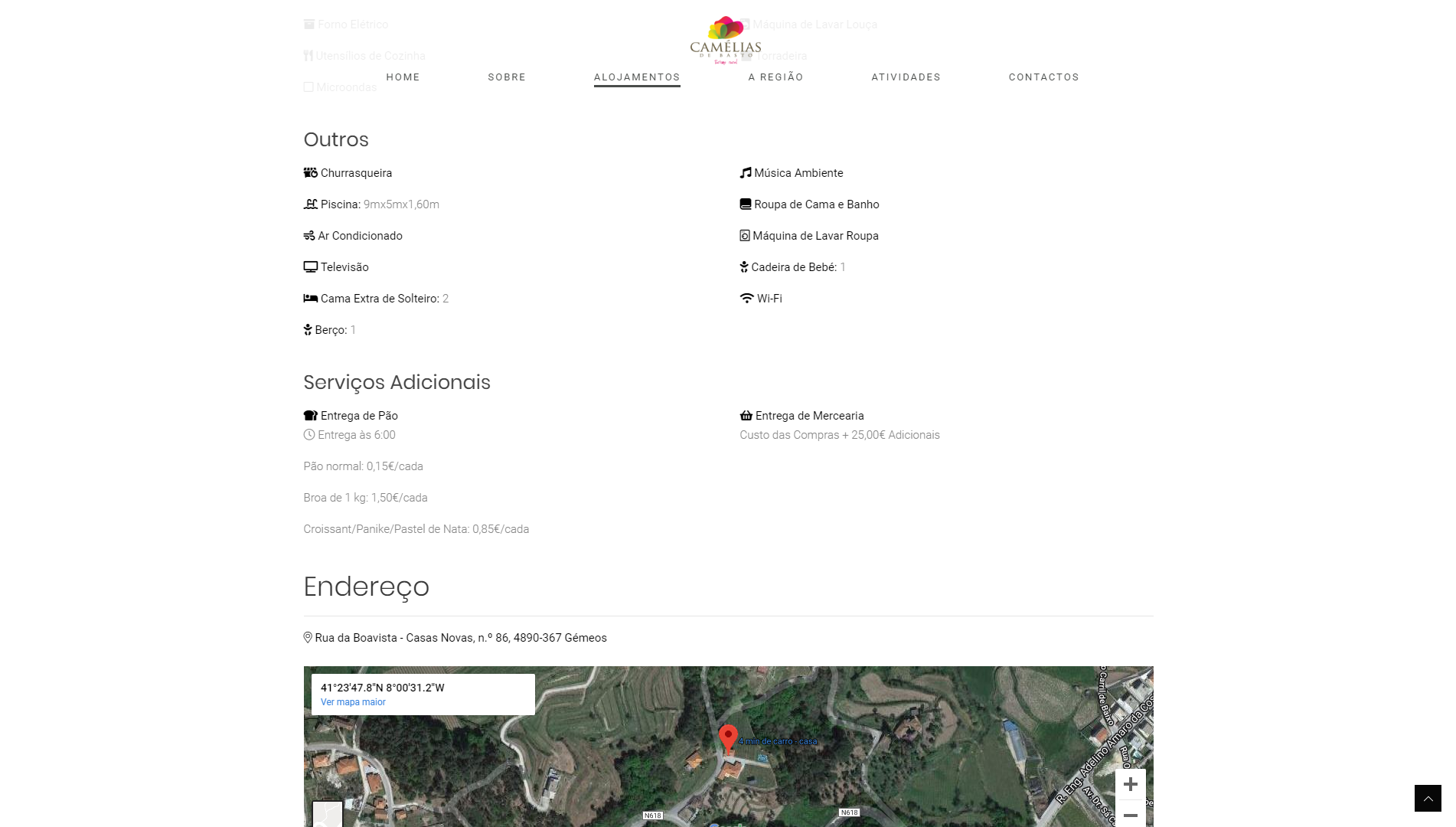Click the Entrega de Pão bread icon
This screenshot has width=1456, height=827.
(310, 416)
